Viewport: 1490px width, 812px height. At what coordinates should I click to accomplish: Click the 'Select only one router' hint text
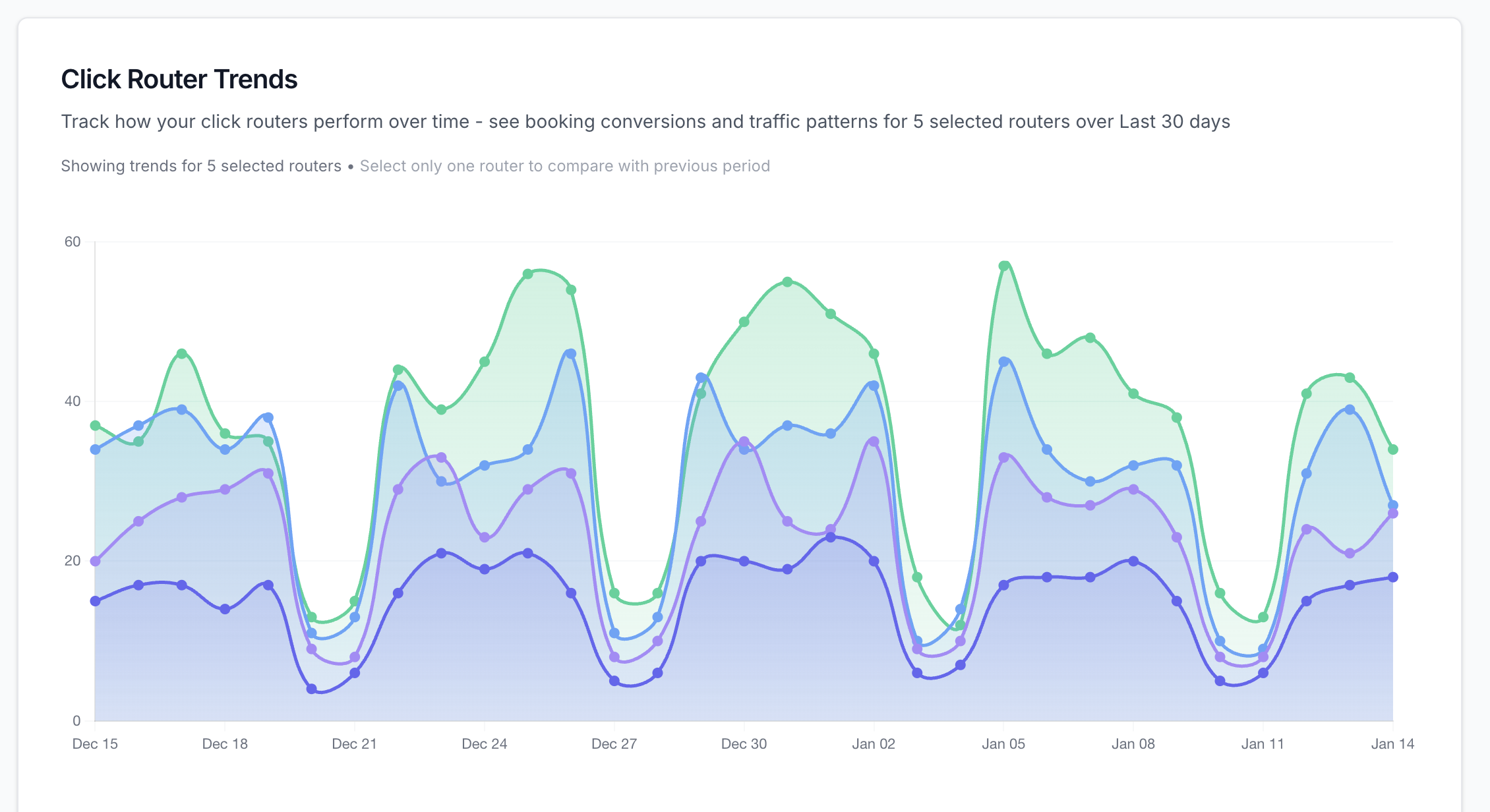coord(564,166)
